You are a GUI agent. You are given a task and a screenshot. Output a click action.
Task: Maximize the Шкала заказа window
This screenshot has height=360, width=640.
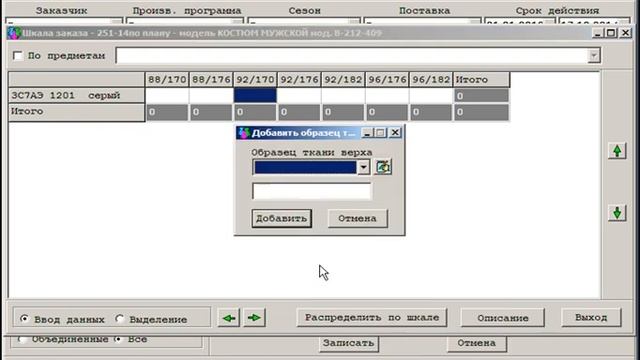pyautogui.click(x=611, y=33)
